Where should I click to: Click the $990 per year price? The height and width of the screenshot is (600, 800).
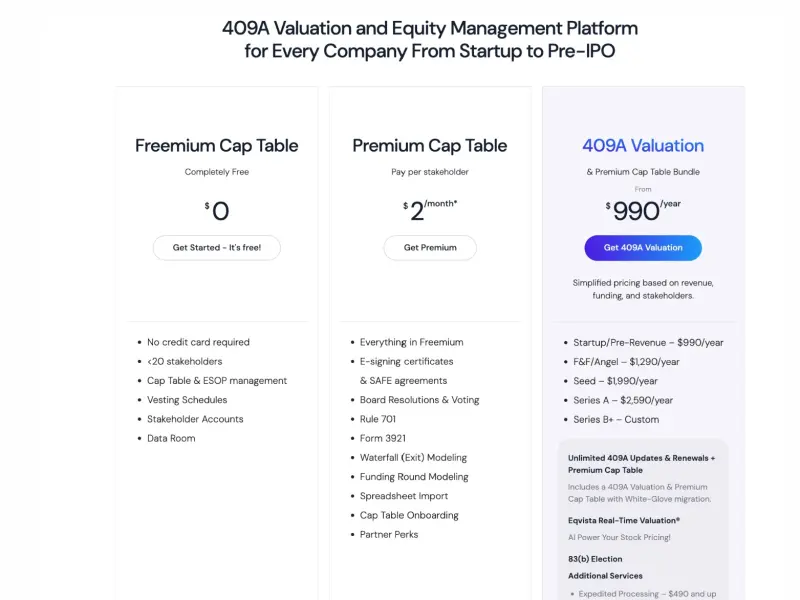[x=643, y=210]
